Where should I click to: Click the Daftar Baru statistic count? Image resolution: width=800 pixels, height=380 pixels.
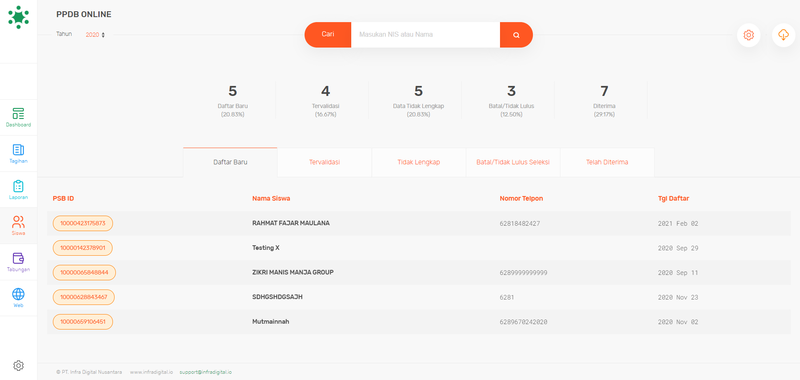coord(233,91)
